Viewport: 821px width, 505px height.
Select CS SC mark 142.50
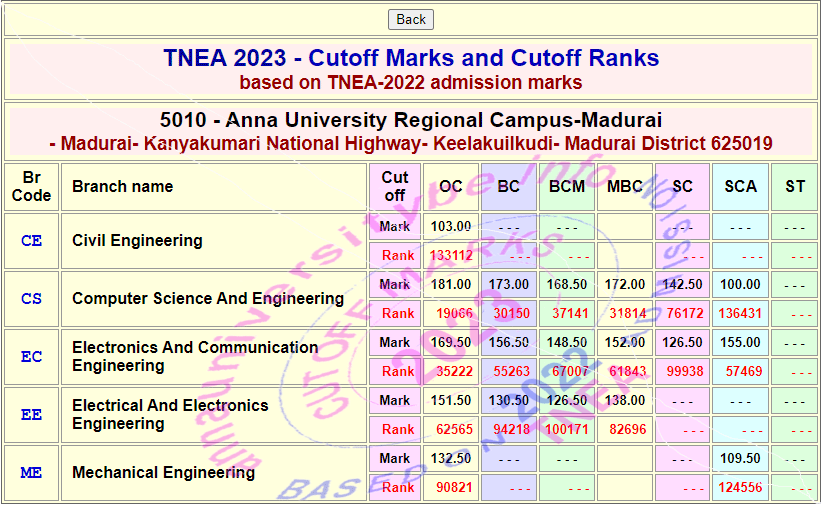[682, 284]
